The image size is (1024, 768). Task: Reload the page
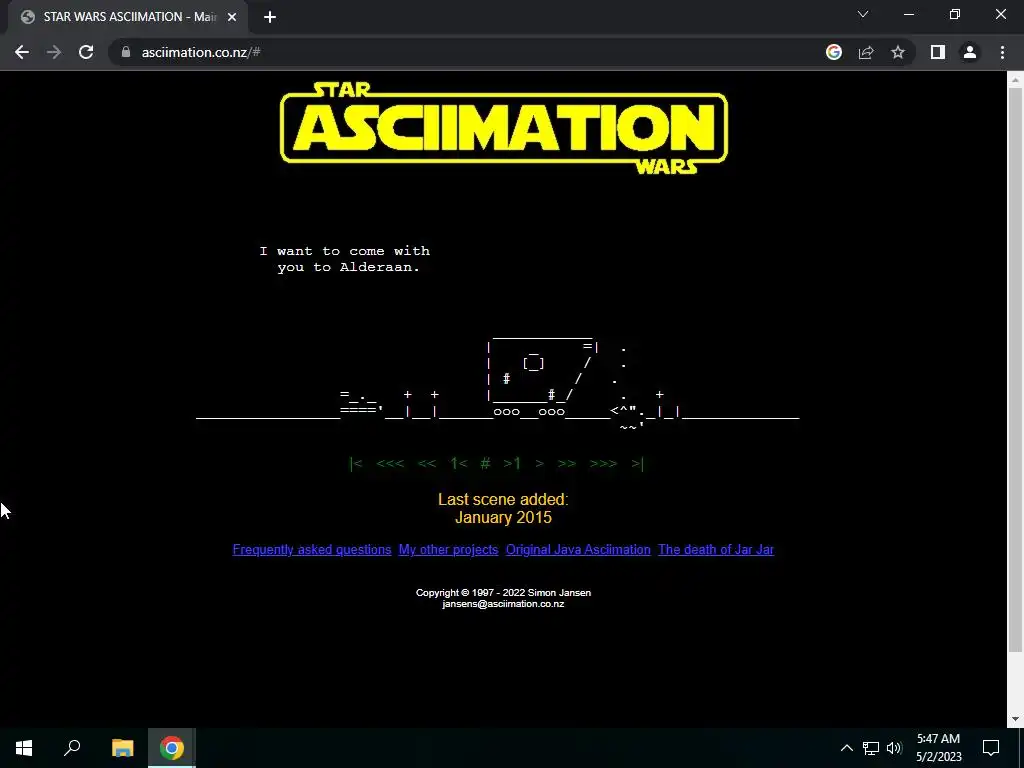[x=86, y=52]
